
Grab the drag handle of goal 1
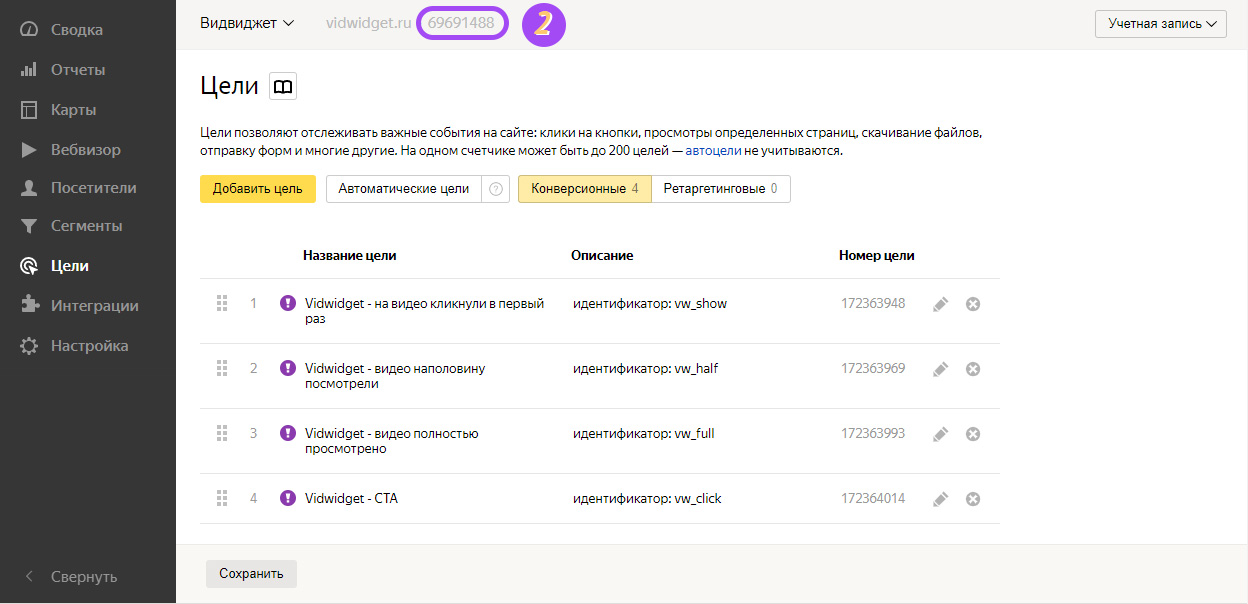pos(222,303)
